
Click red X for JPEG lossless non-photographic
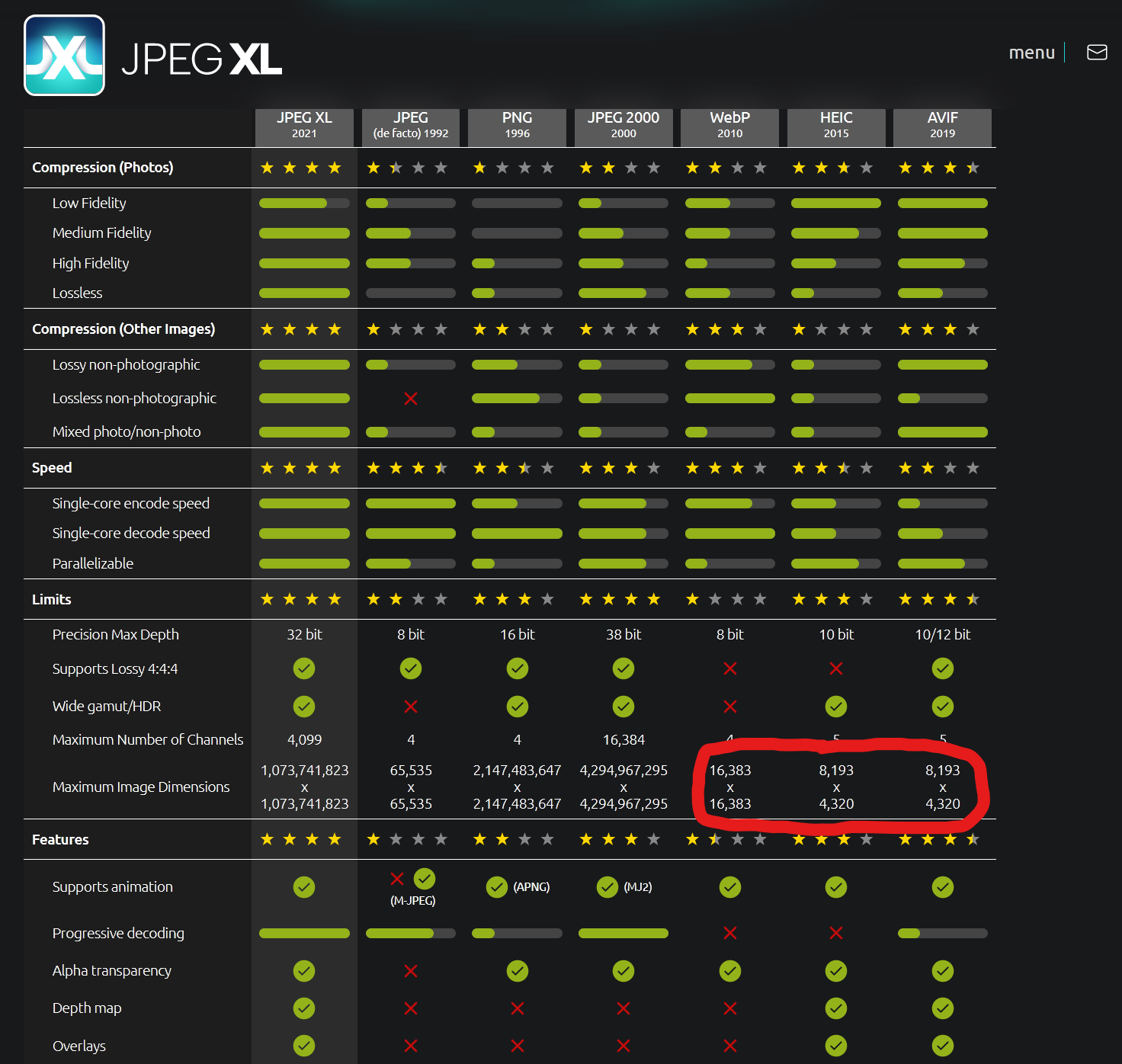click(x=411, y=399)
